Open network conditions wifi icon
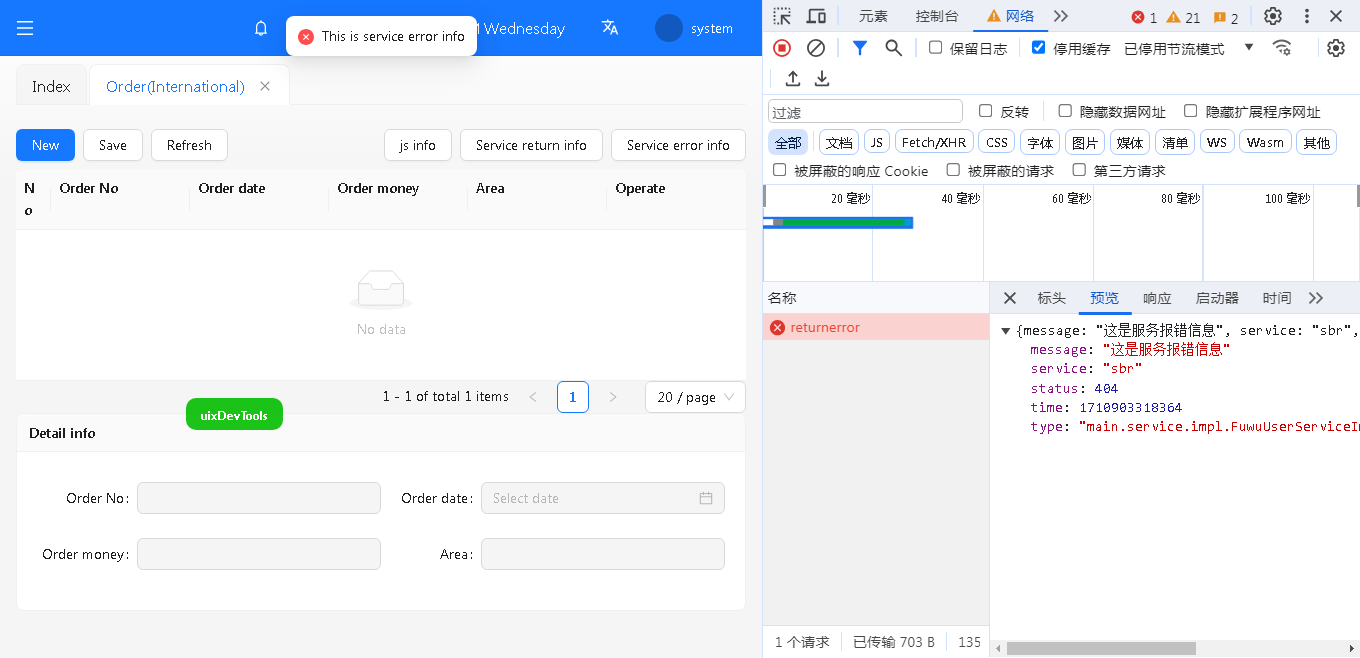The height and width of the screenshot is (658, 1360). (x=1282, y=47)
